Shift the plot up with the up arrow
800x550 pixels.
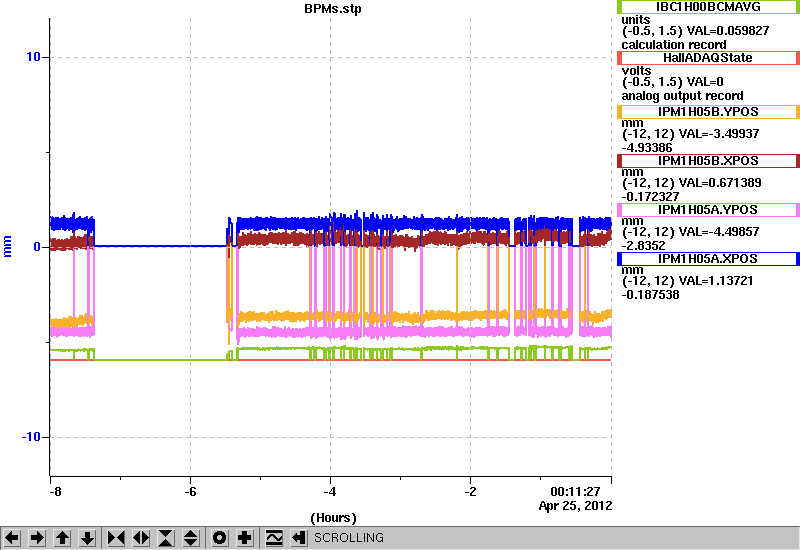(x=62, y=538)
